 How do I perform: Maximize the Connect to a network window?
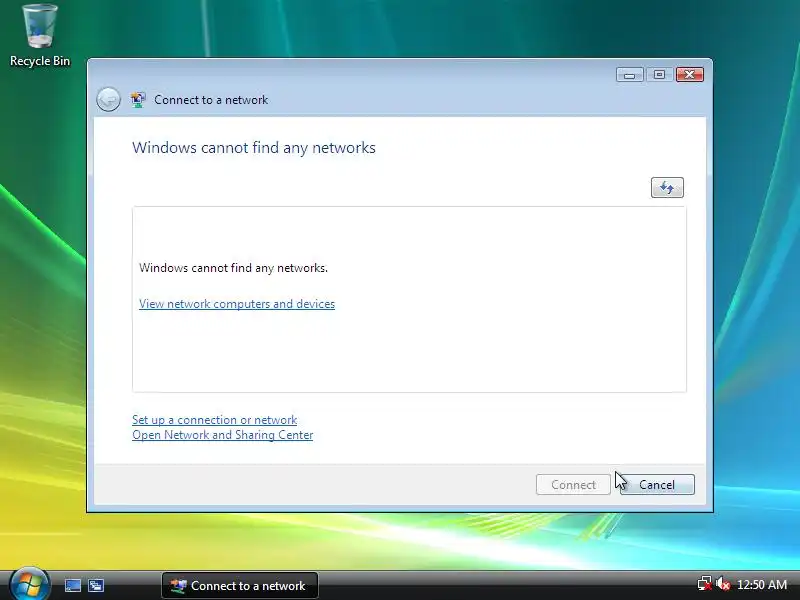click(659, 75)
